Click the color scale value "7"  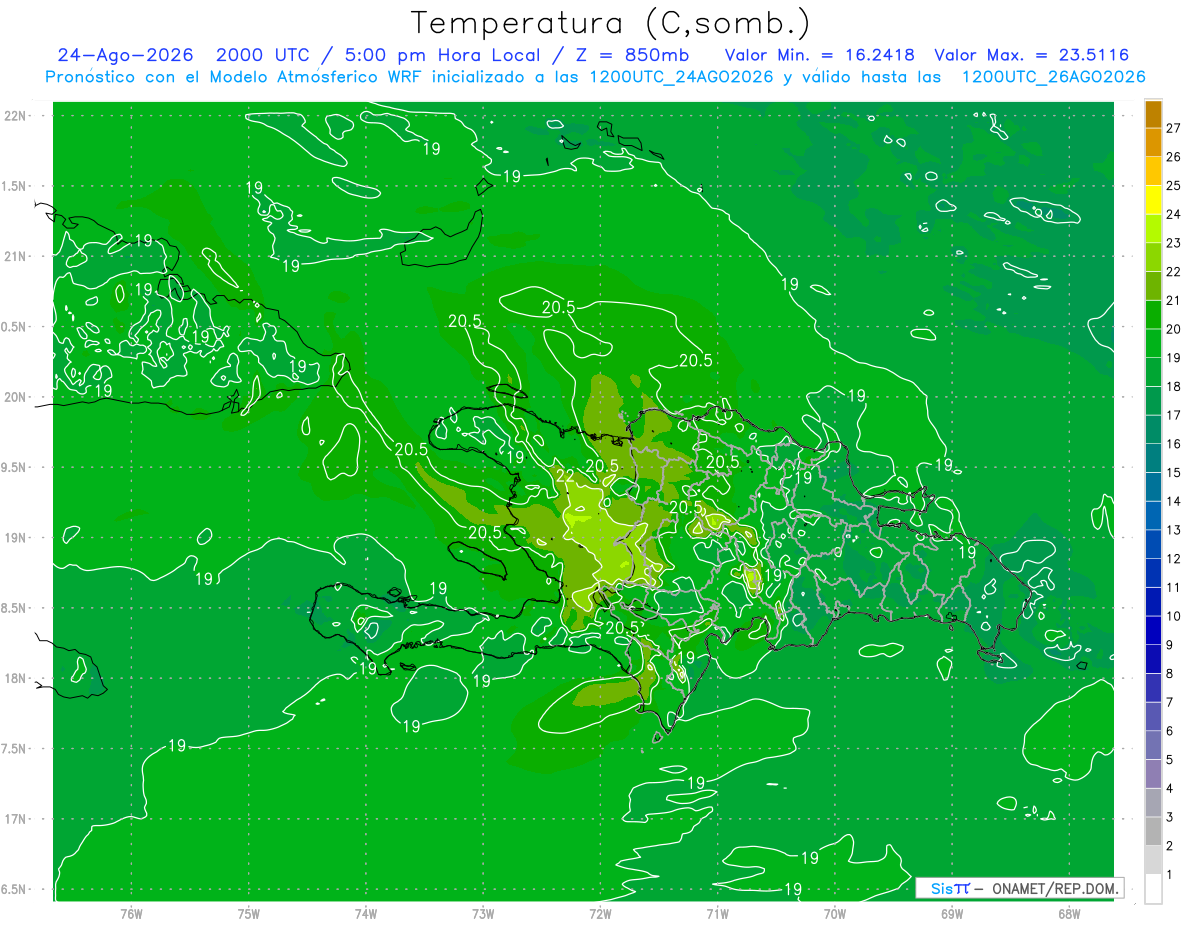(x=1170, y=702)
